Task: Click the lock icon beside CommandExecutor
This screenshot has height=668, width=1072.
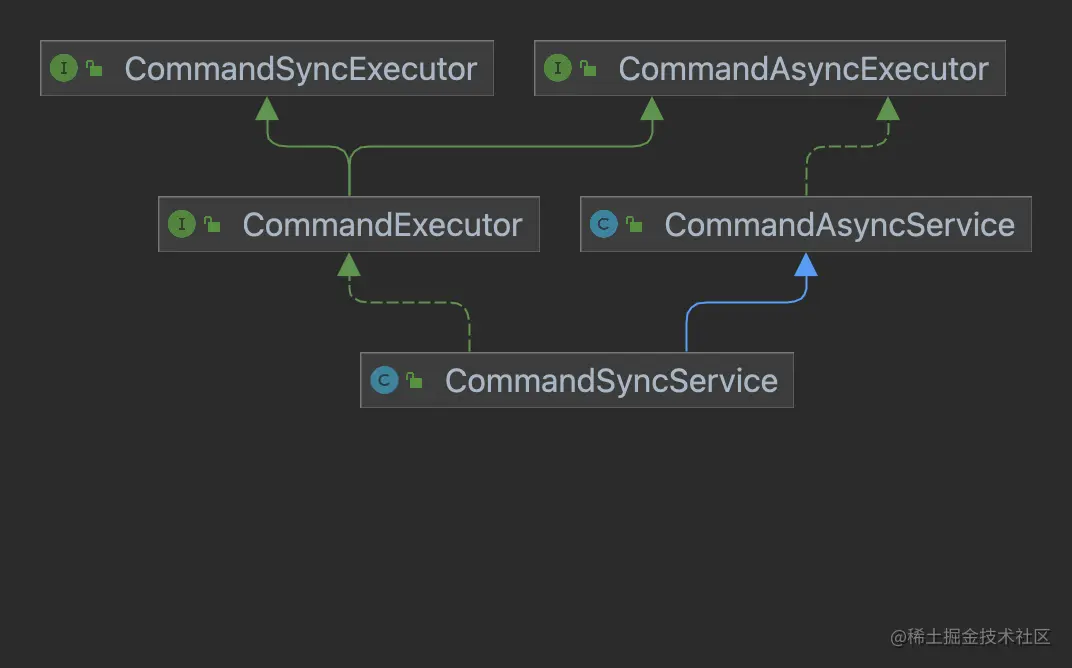Action: 210,224
